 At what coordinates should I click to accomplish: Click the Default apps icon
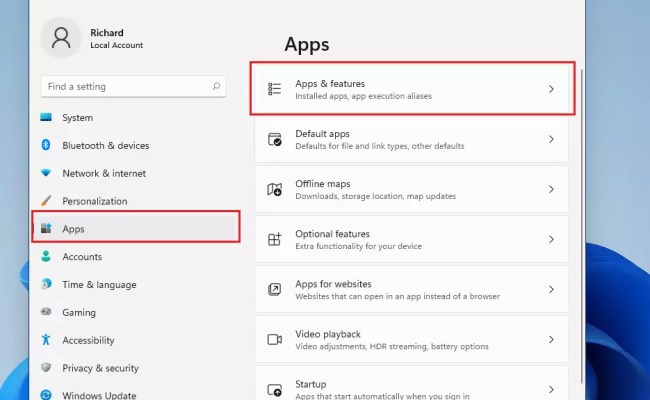click(274, 139)
